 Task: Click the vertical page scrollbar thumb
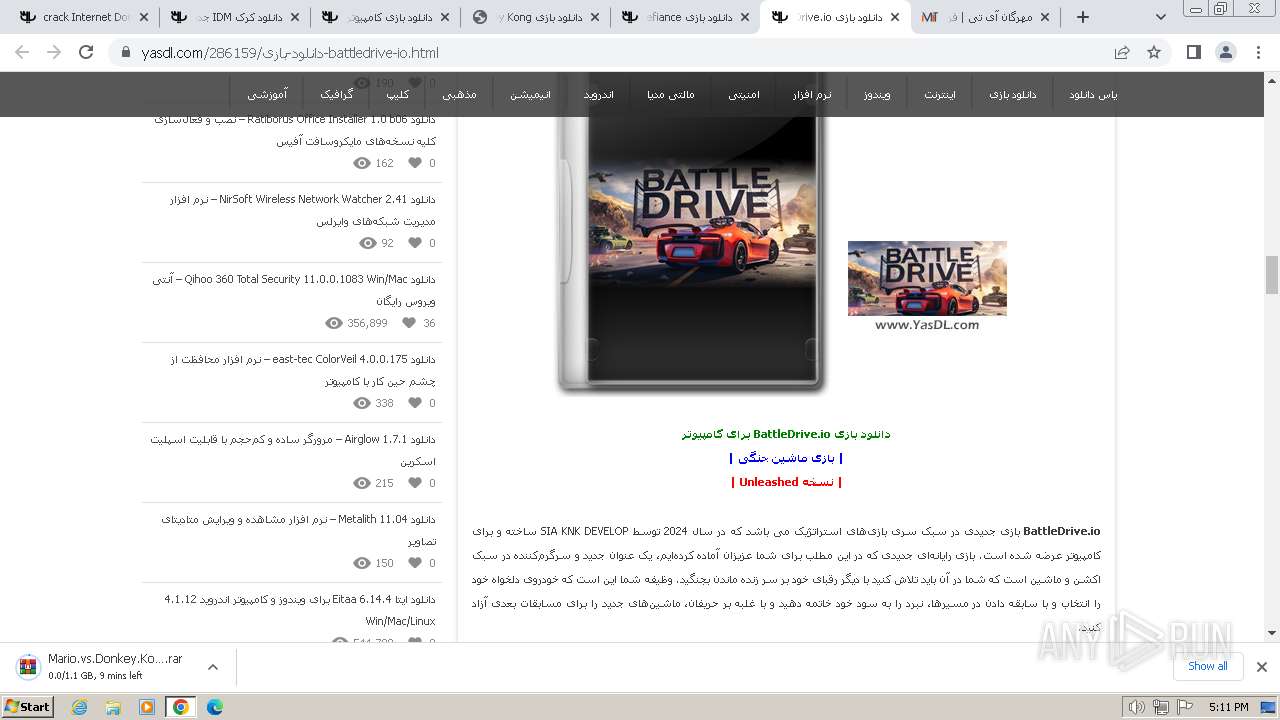click(x=1271, y=275)
